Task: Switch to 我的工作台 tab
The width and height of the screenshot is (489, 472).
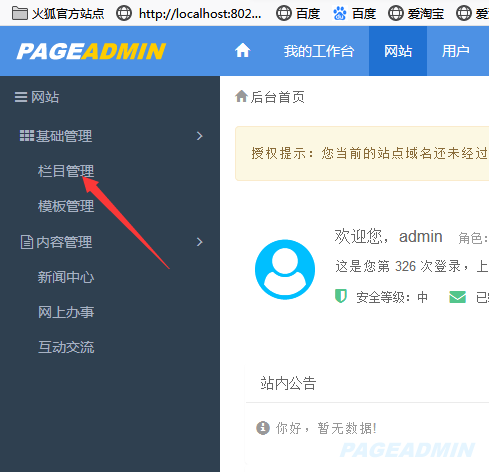Action: [x=319, y=51]
